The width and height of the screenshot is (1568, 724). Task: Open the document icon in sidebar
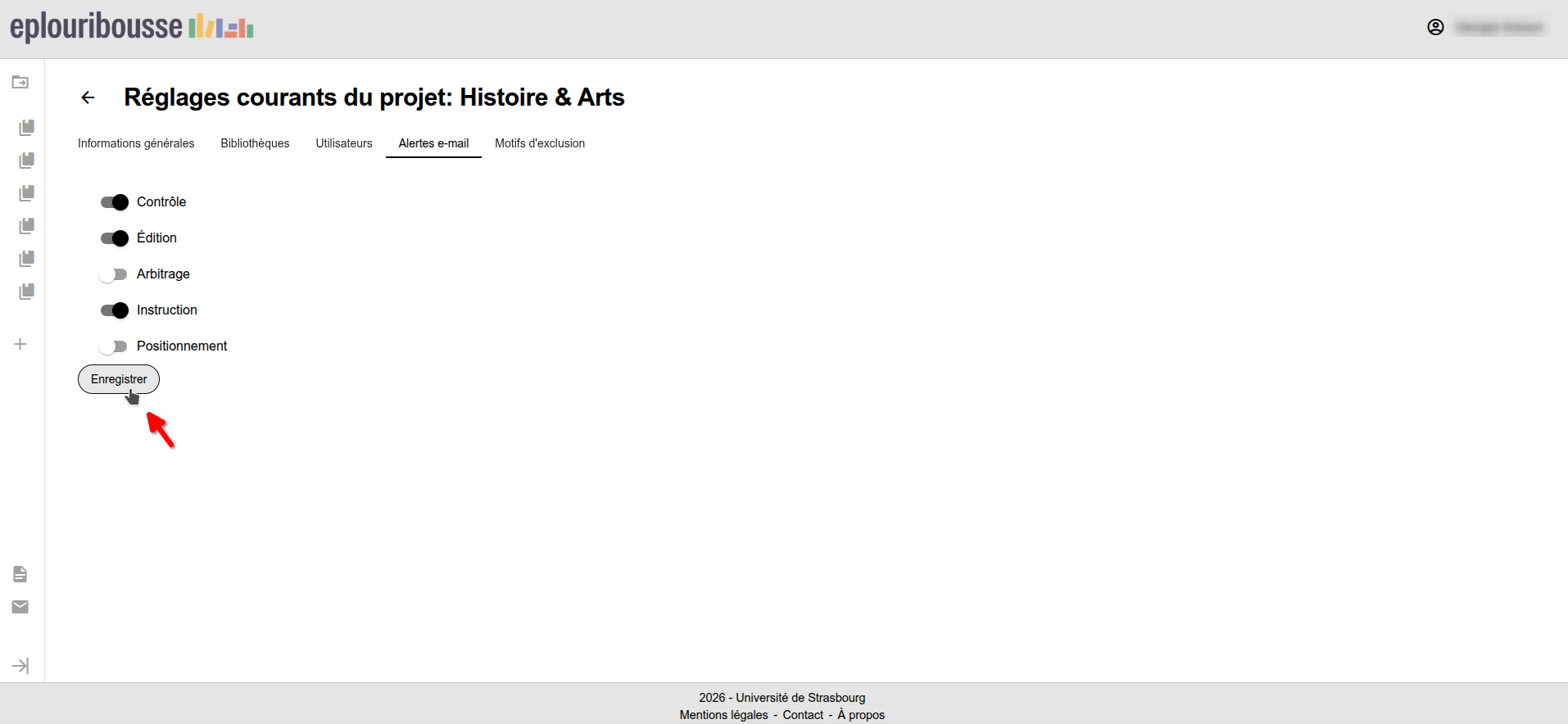(20, 574)
